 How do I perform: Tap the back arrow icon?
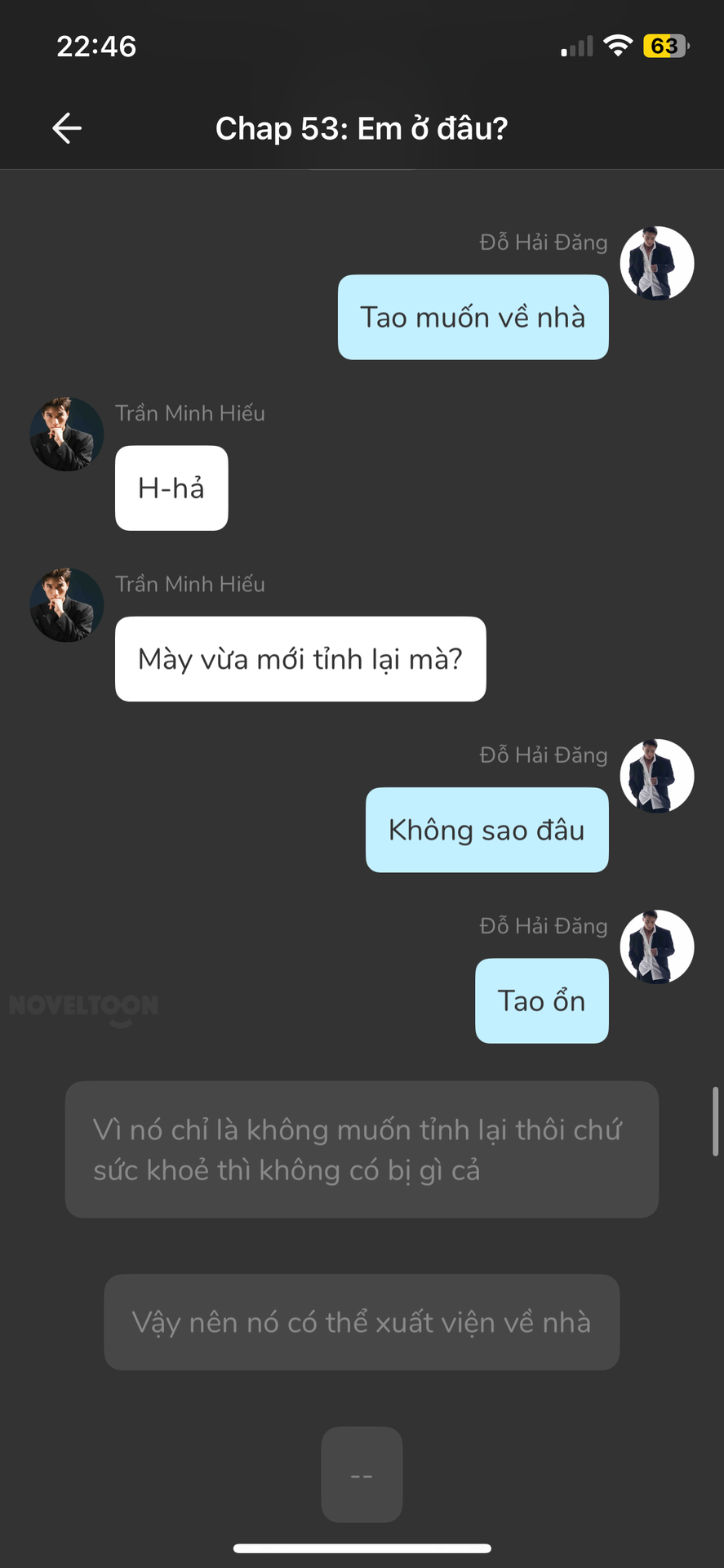tap(67, 128)
